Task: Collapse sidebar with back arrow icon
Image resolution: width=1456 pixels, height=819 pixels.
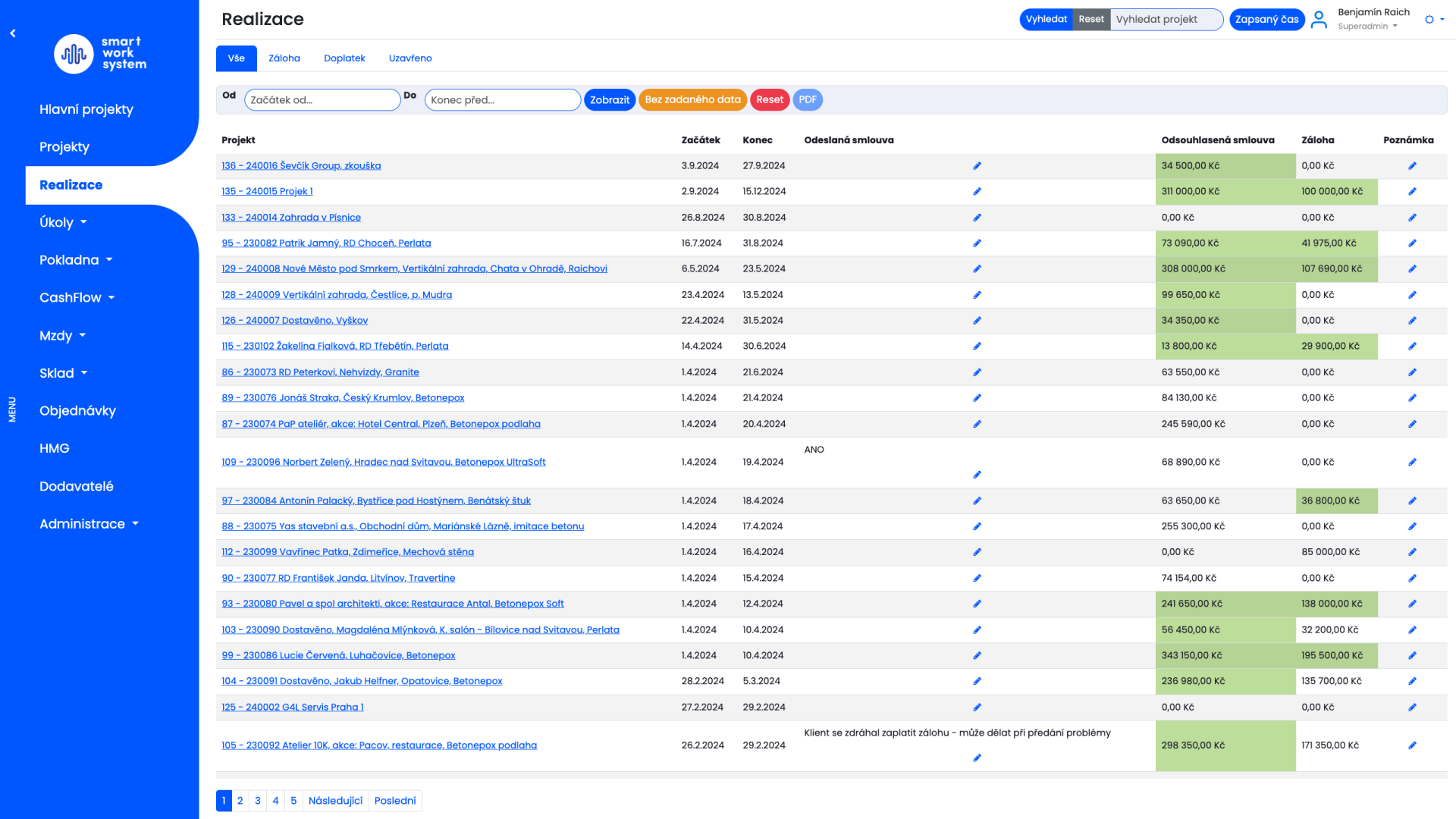Action: [13, 33]
